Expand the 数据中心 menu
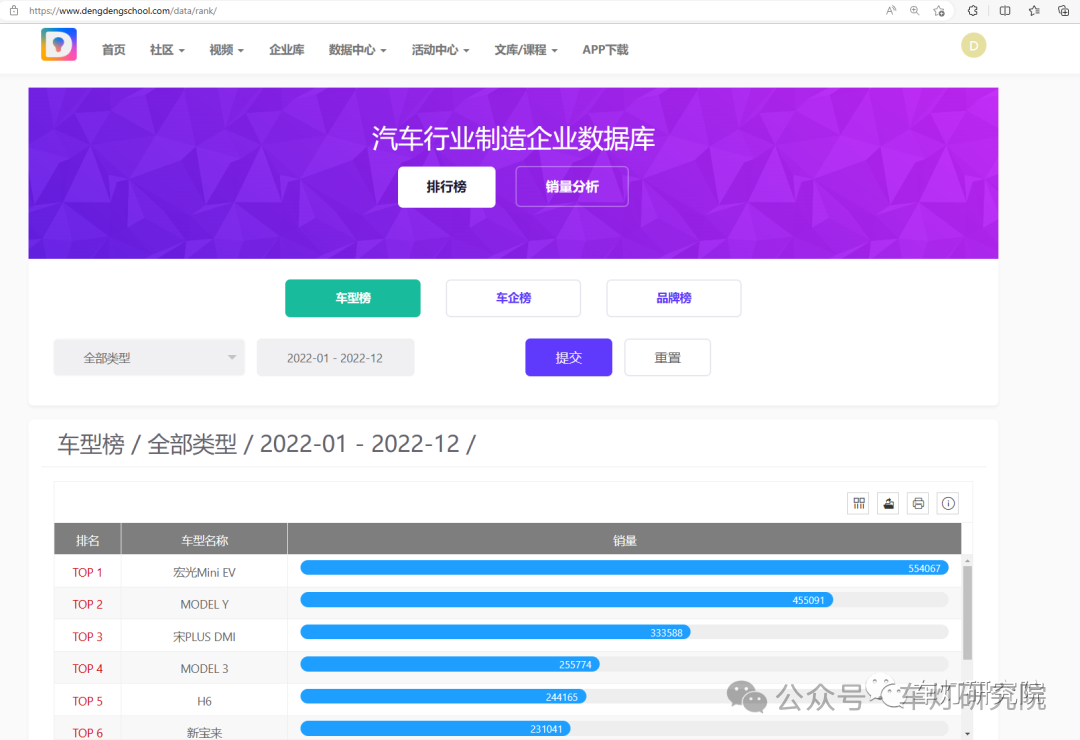 [x=357, y=50]
